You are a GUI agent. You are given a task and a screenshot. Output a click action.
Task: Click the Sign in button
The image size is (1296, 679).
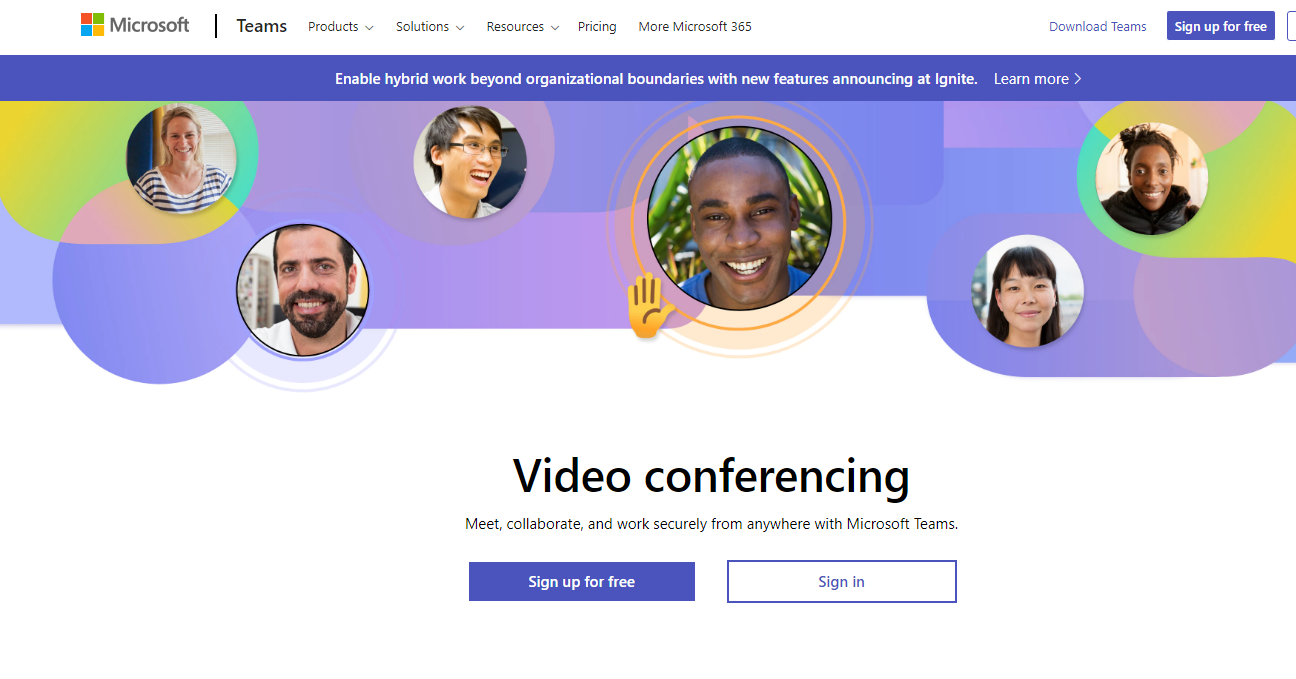pyautogui.click(x=841, y=581)
